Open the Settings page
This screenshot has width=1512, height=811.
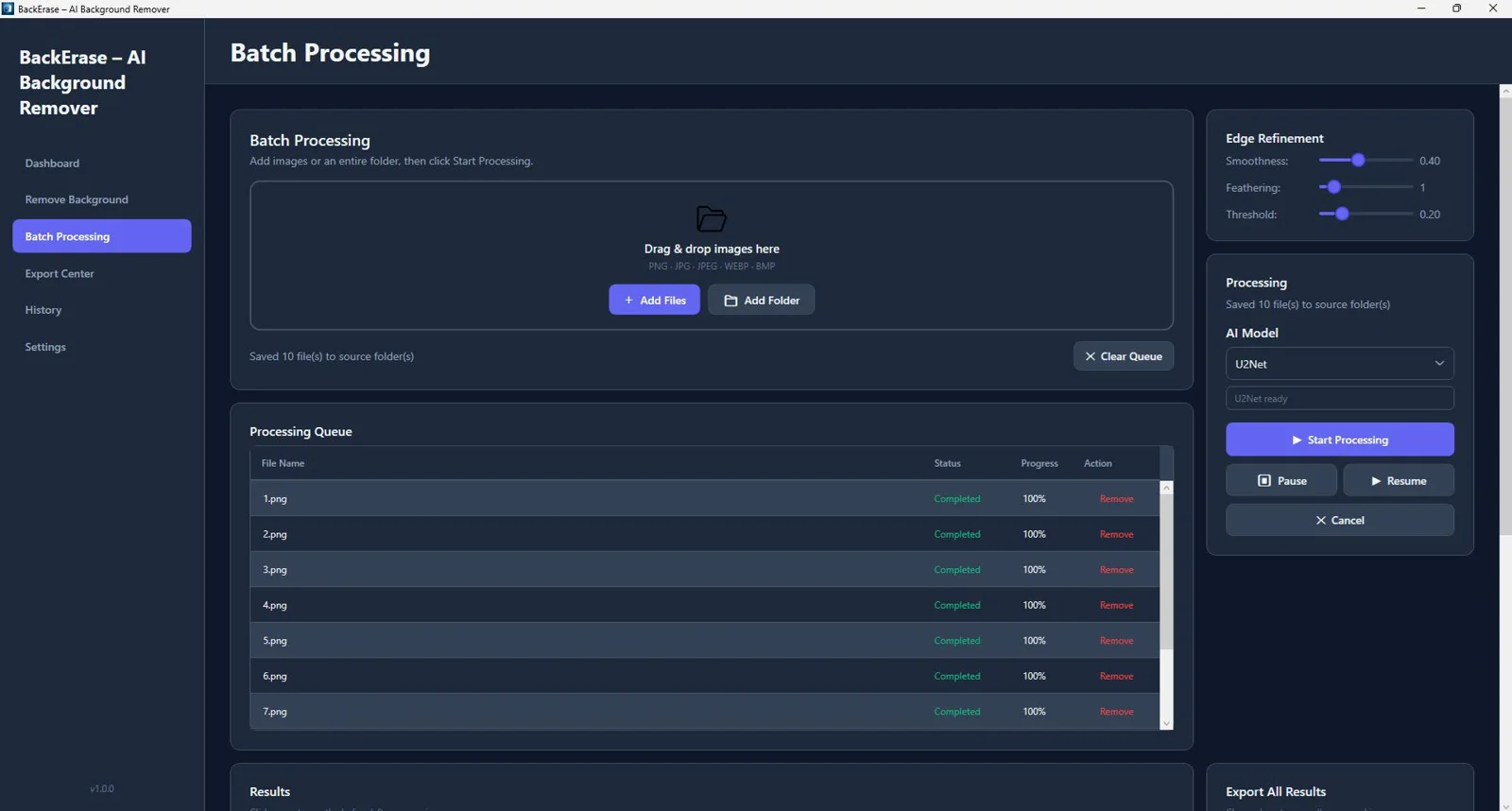click(x=102, y=347)
